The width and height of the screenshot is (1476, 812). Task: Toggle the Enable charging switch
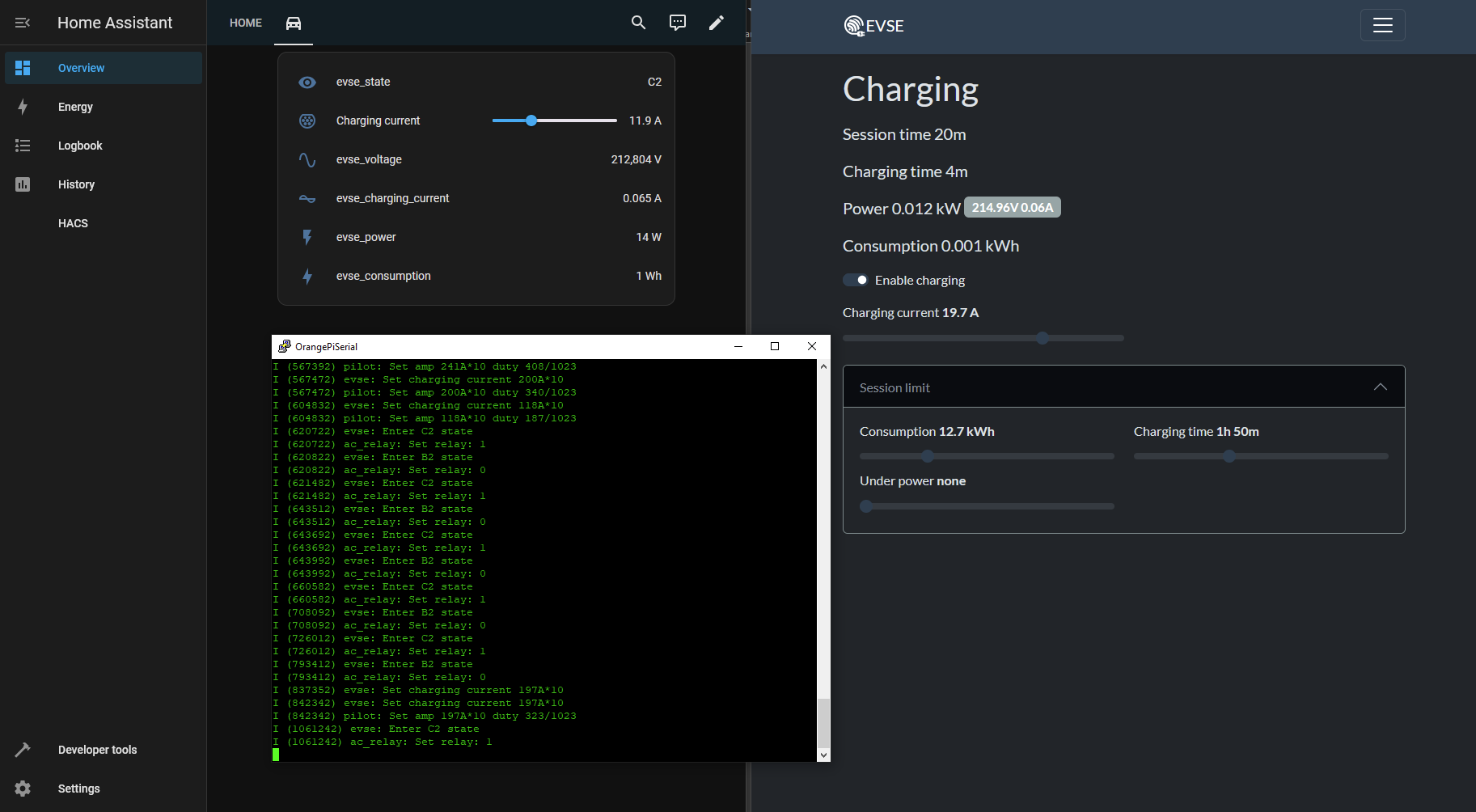855,280
